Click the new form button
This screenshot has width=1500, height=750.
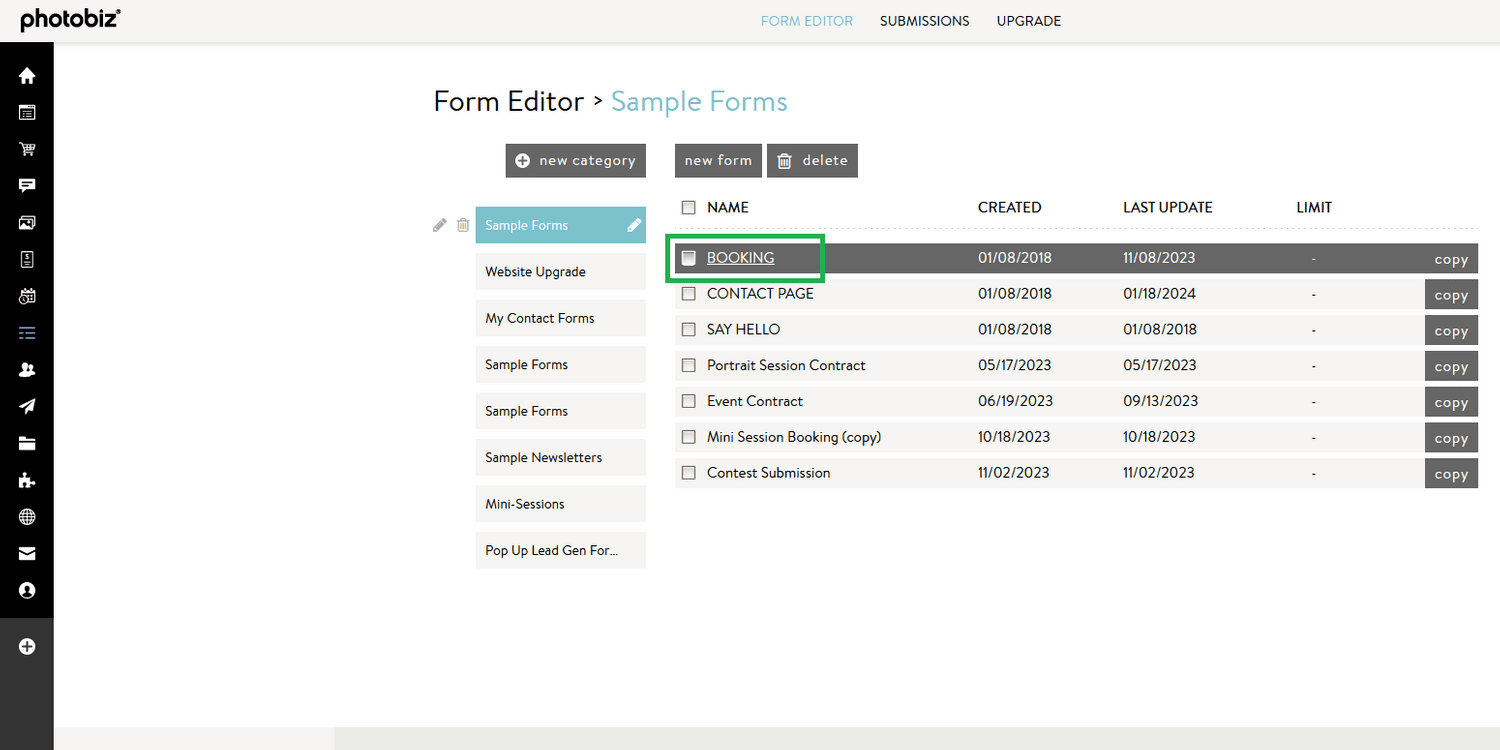[718, 160]
